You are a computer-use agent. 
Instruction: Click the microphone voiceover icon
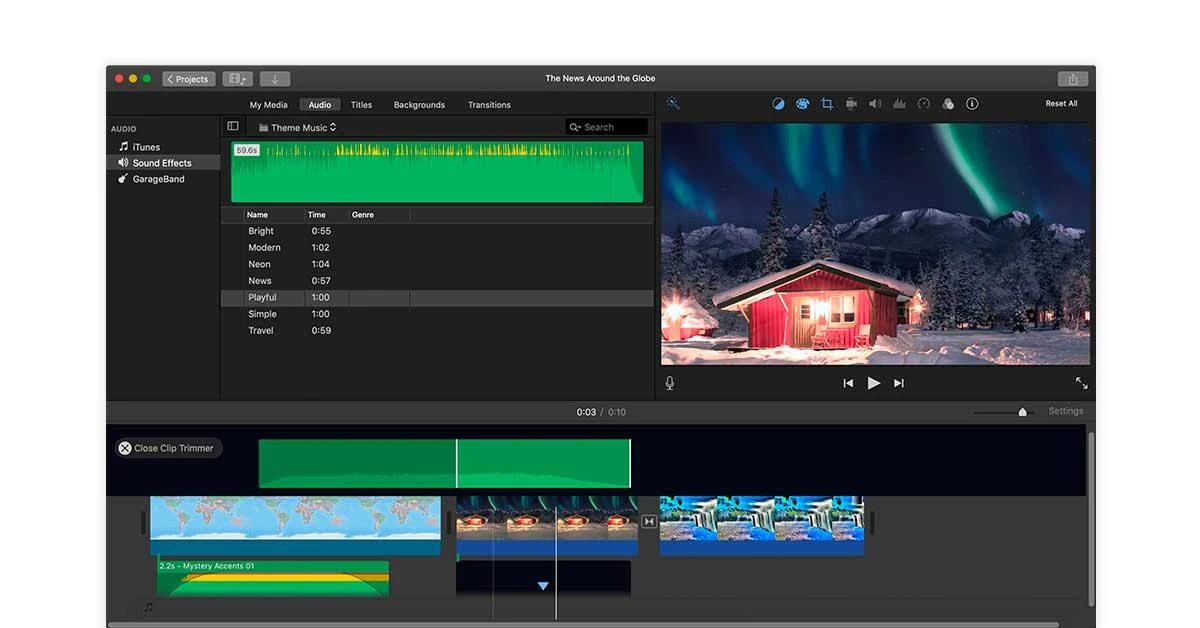pyautogui.click(x=670, y=383)
